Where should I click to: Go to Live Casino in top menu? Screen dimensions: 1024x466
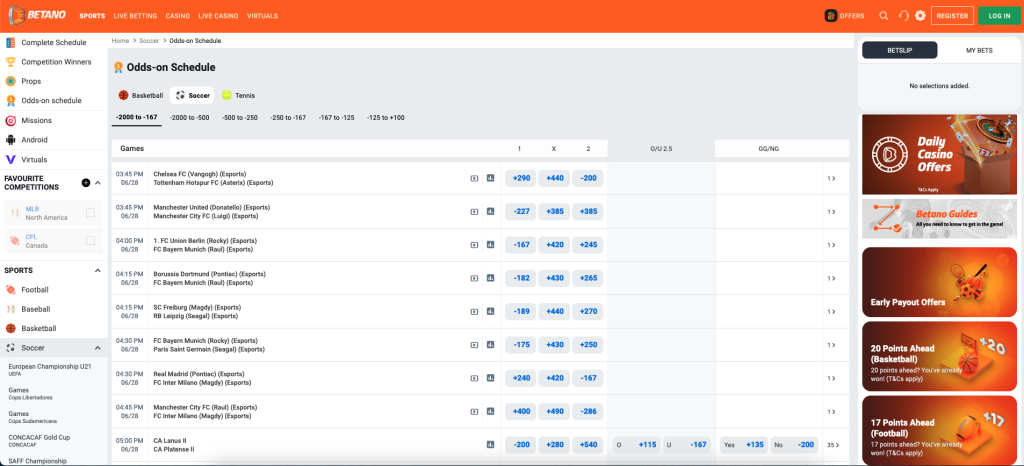(218, 16)
